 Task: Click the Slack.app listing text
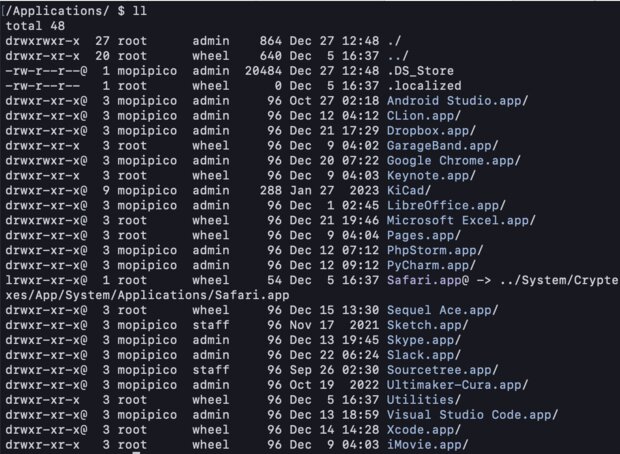(423, 356)
